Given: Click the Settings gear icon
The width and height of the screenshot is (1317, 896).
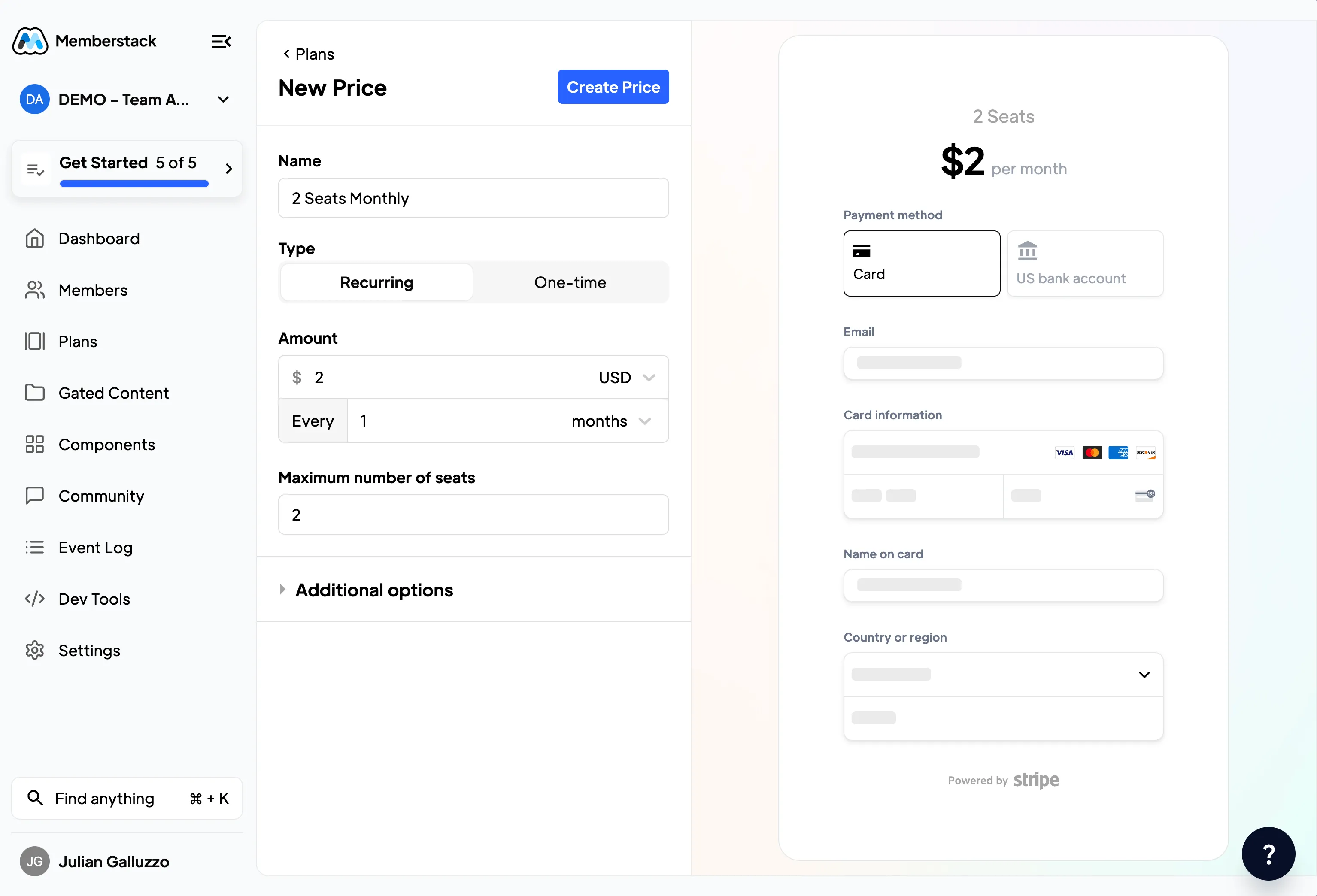Looking at the screenshot, I should pyautogui.click(x=35, y=650).
